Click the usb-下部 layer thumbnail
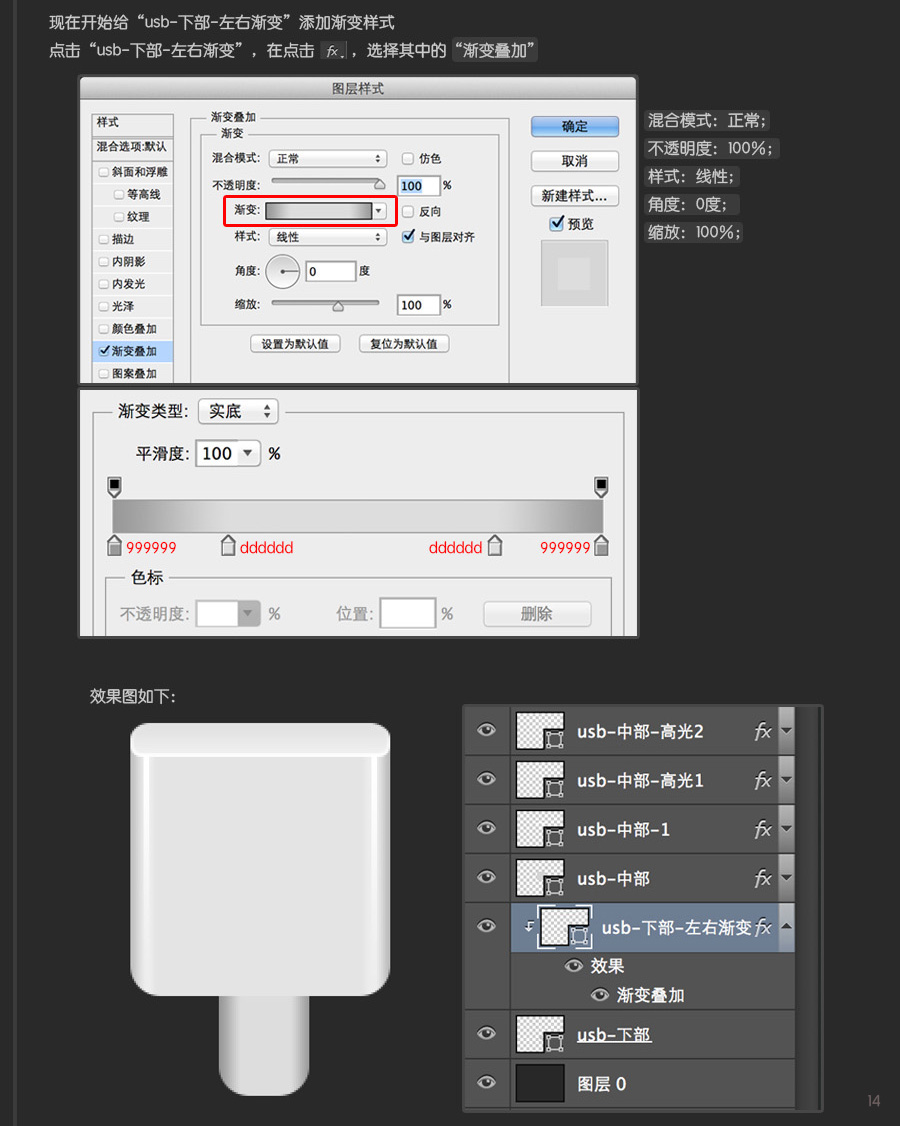 (x=540, y=1034)
